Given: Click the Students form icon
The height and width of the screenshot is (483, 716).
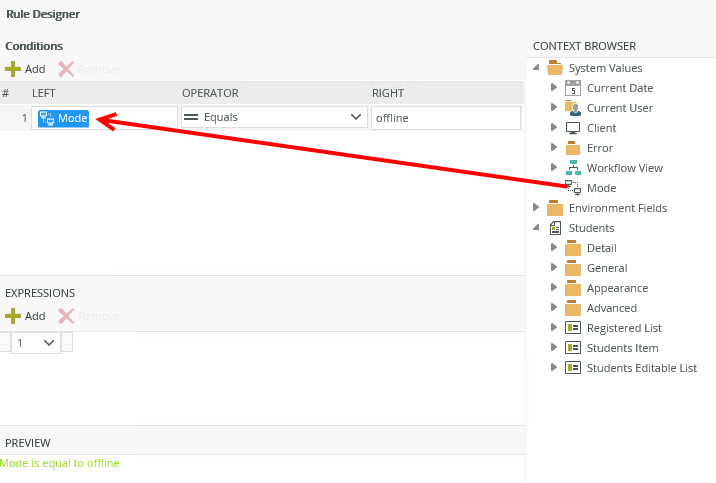Looking at the screenshot, I should [555, 228].
